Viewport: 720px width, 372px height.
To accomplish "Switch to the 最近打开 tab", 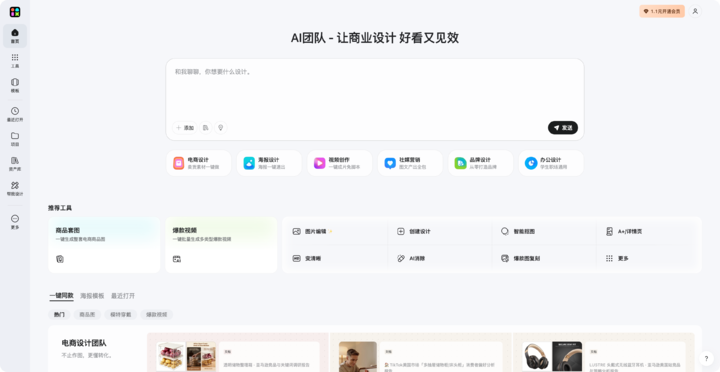I will [123, 296].
